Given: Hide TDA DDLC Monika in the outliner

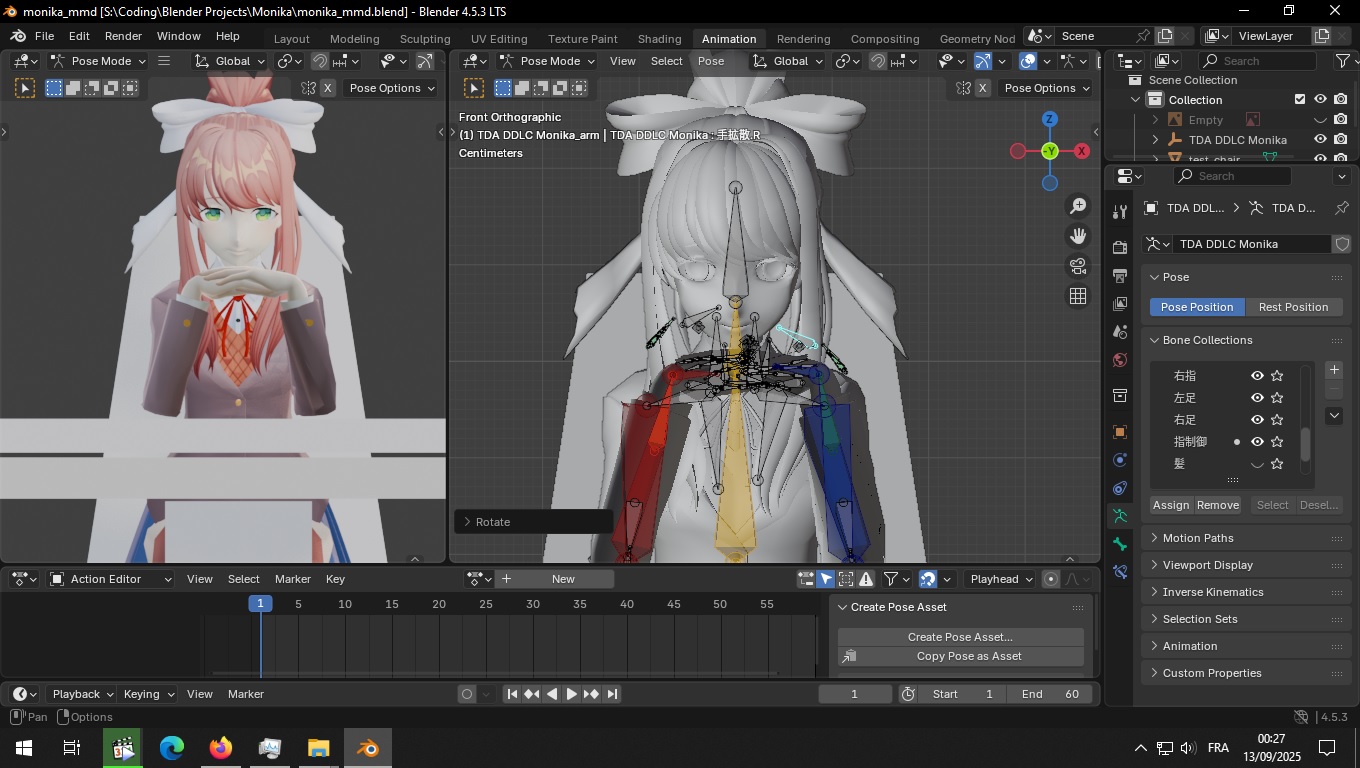Looking at the screenshot, I should 1320,140.
